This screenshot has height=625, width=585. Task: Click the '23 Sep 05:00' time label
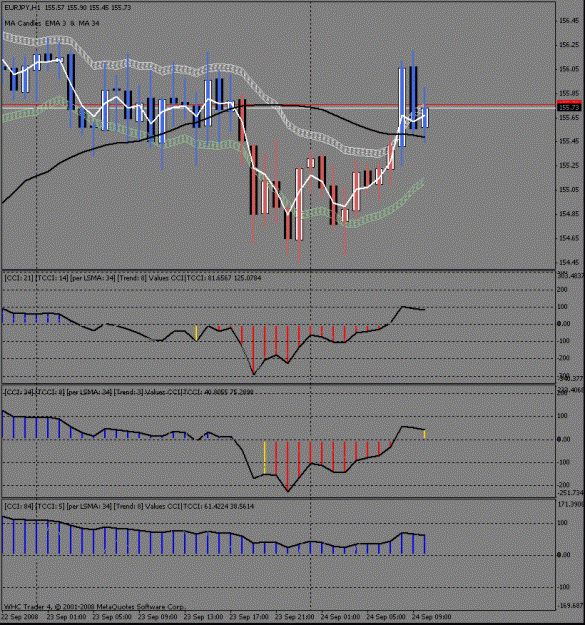(x=112, y=617)
